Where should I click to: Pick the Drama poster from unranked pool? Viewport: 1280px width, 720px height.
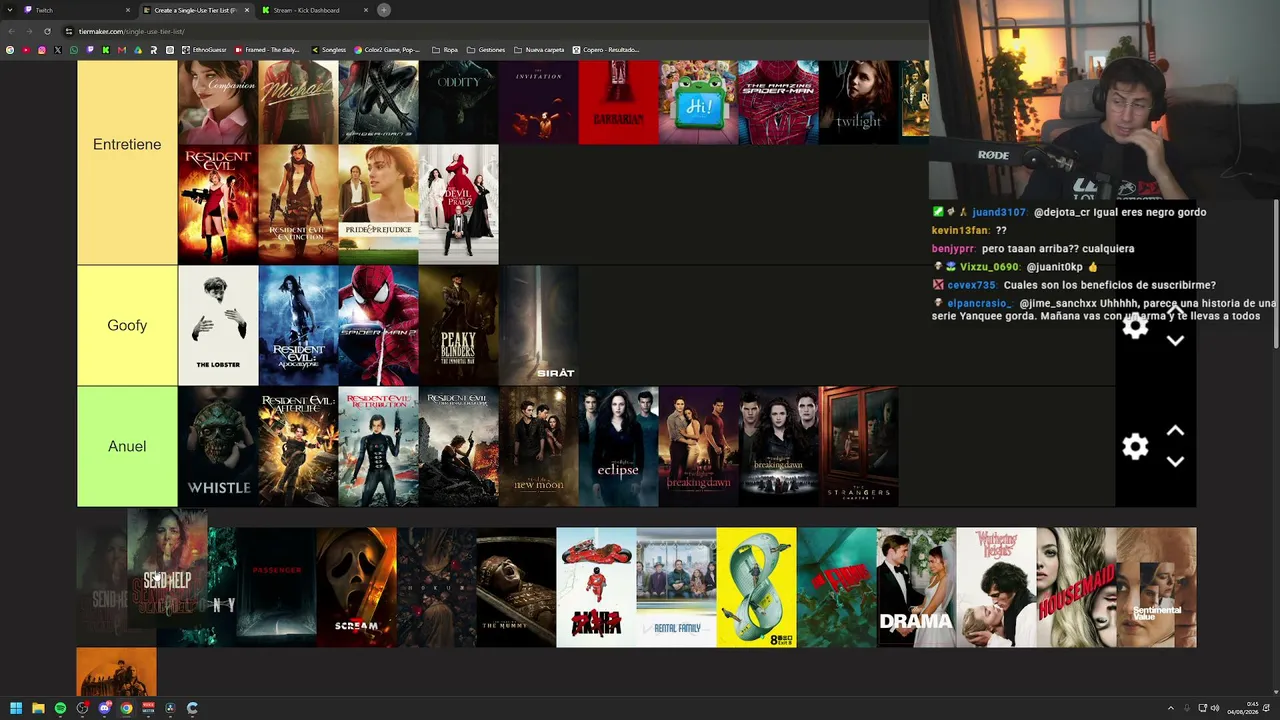916,587
